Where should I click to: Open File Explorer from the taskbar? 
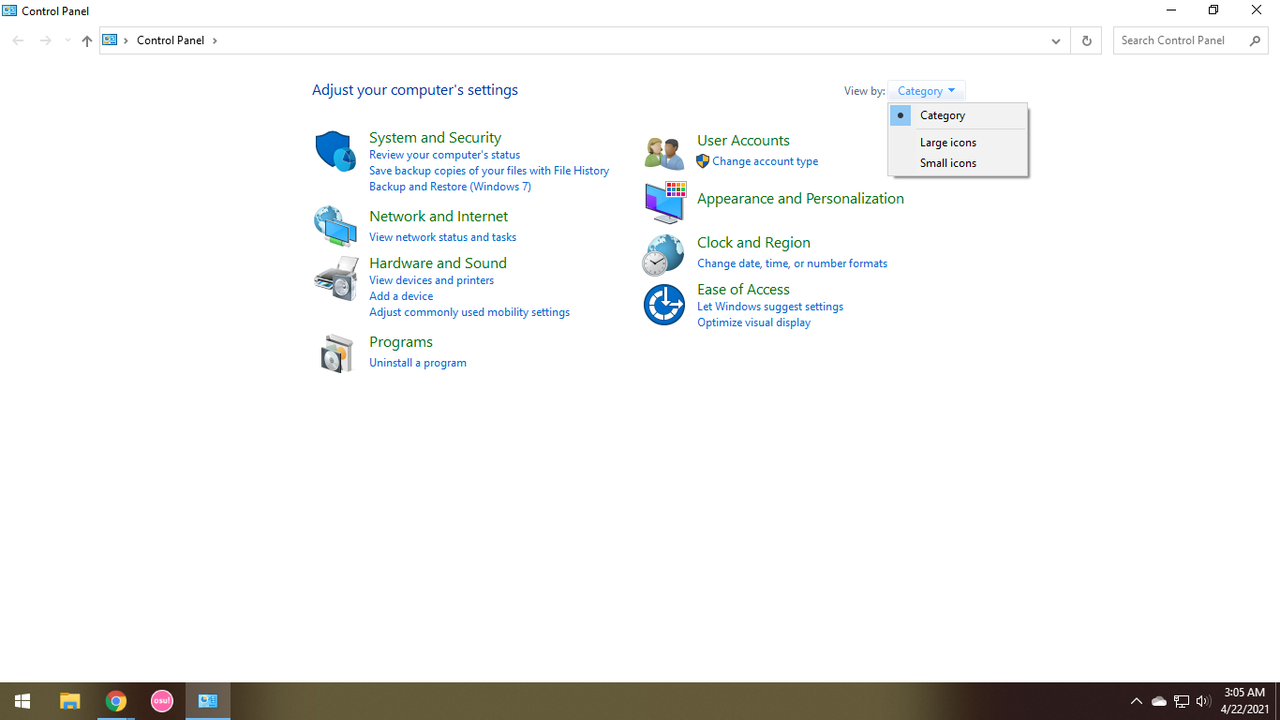click(70, 701)
